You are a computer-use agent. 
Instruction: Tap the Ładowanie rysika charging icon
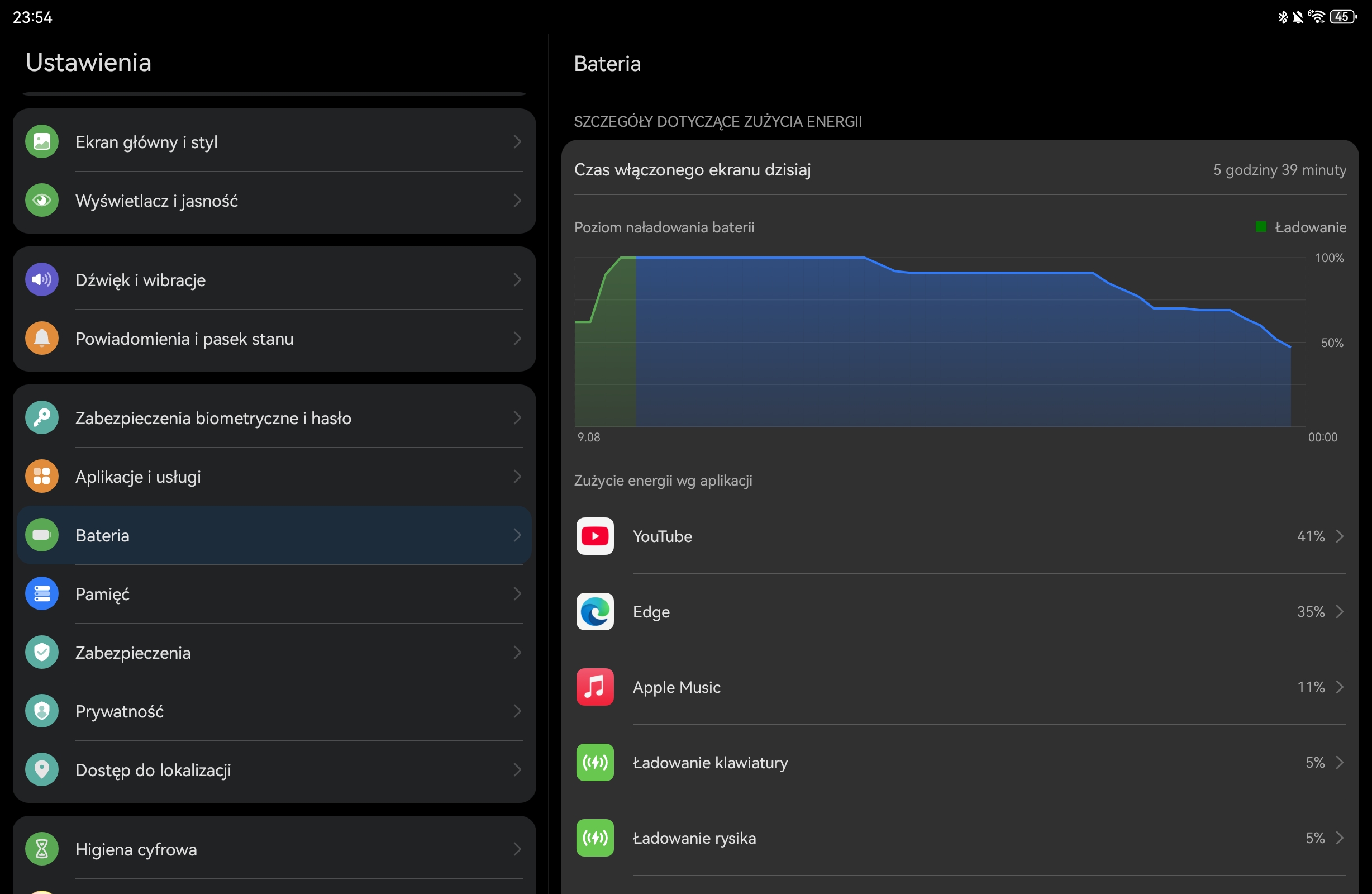point(595,838)
